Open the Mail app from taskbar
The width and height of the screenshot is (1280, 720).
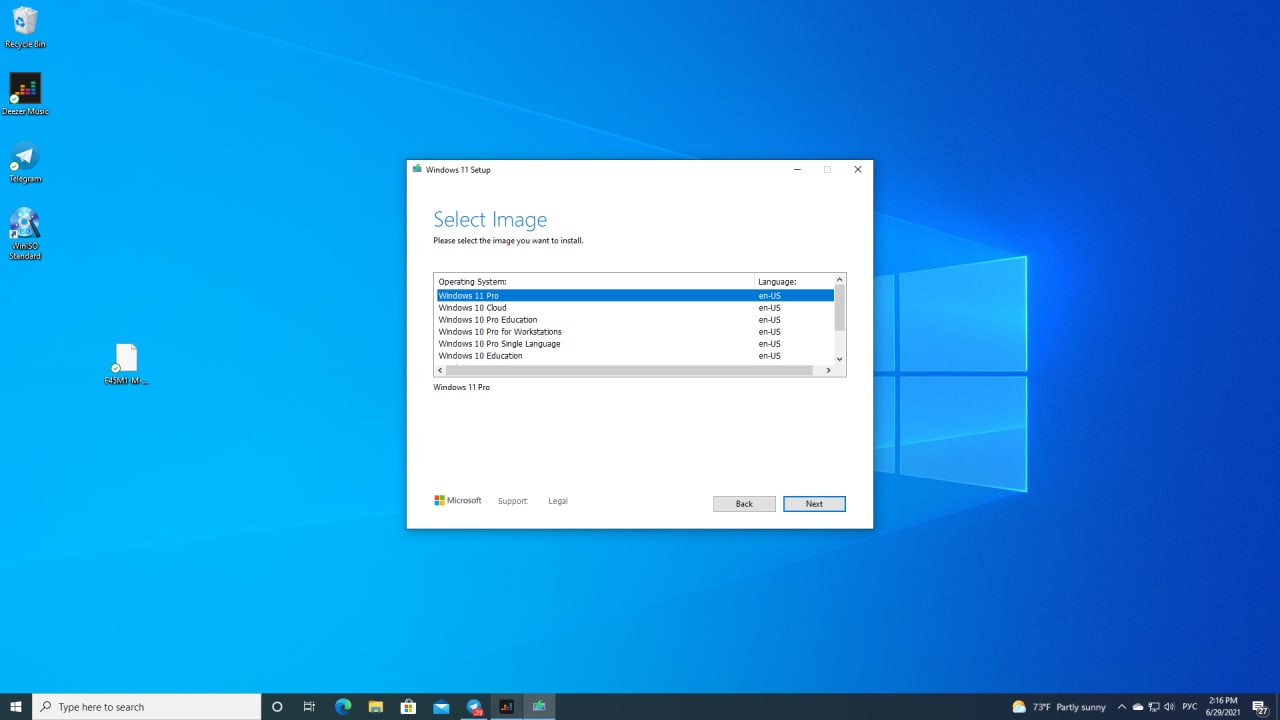click(441, 707)
